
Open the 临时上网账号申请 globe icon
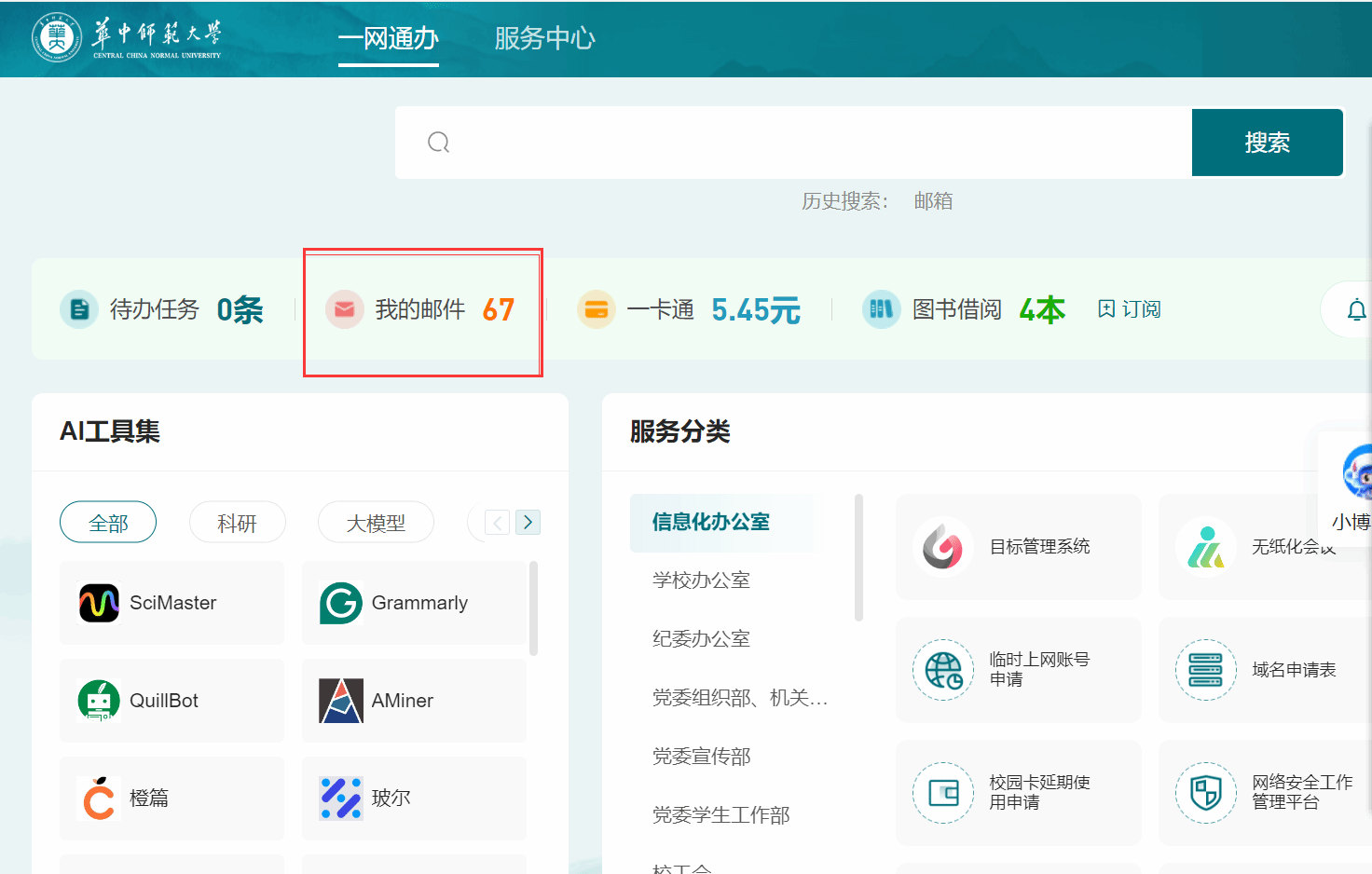[x=943, y=670]
